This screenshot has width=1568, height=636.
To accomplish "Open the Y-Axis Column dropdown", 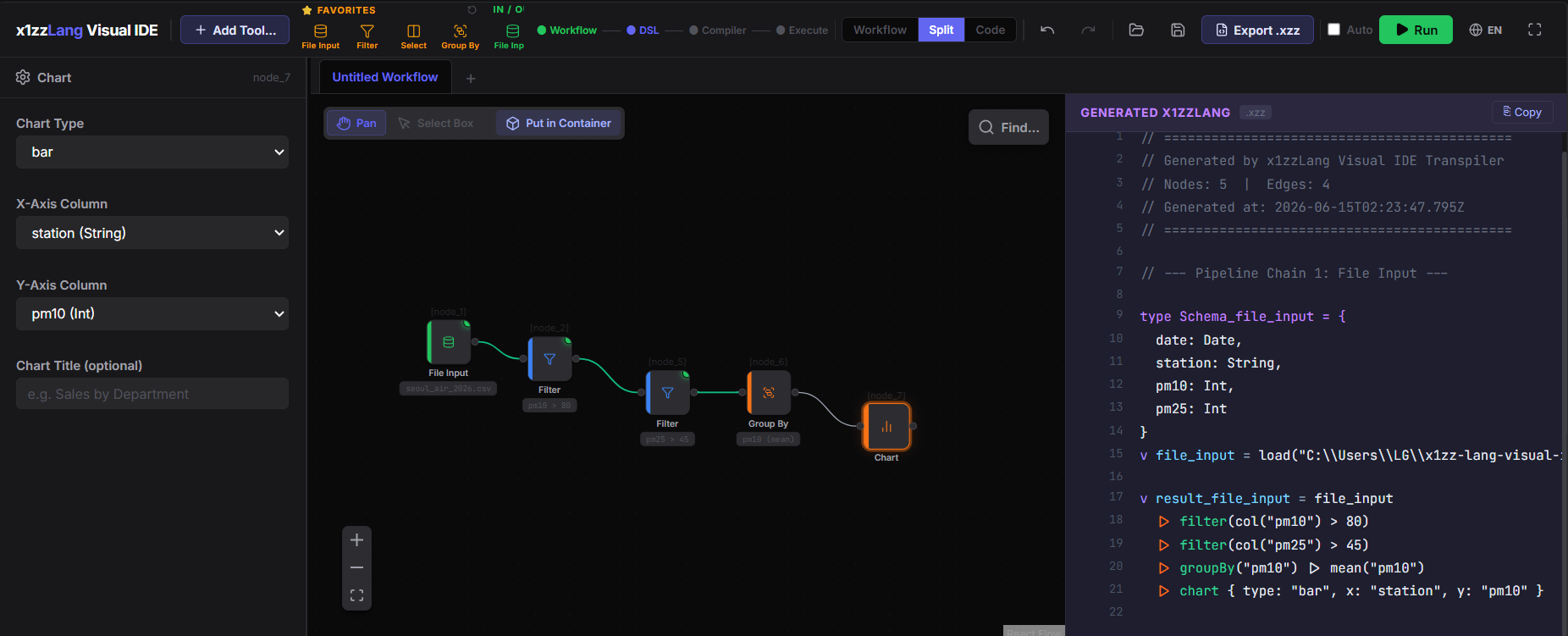I will pos(152,313).
